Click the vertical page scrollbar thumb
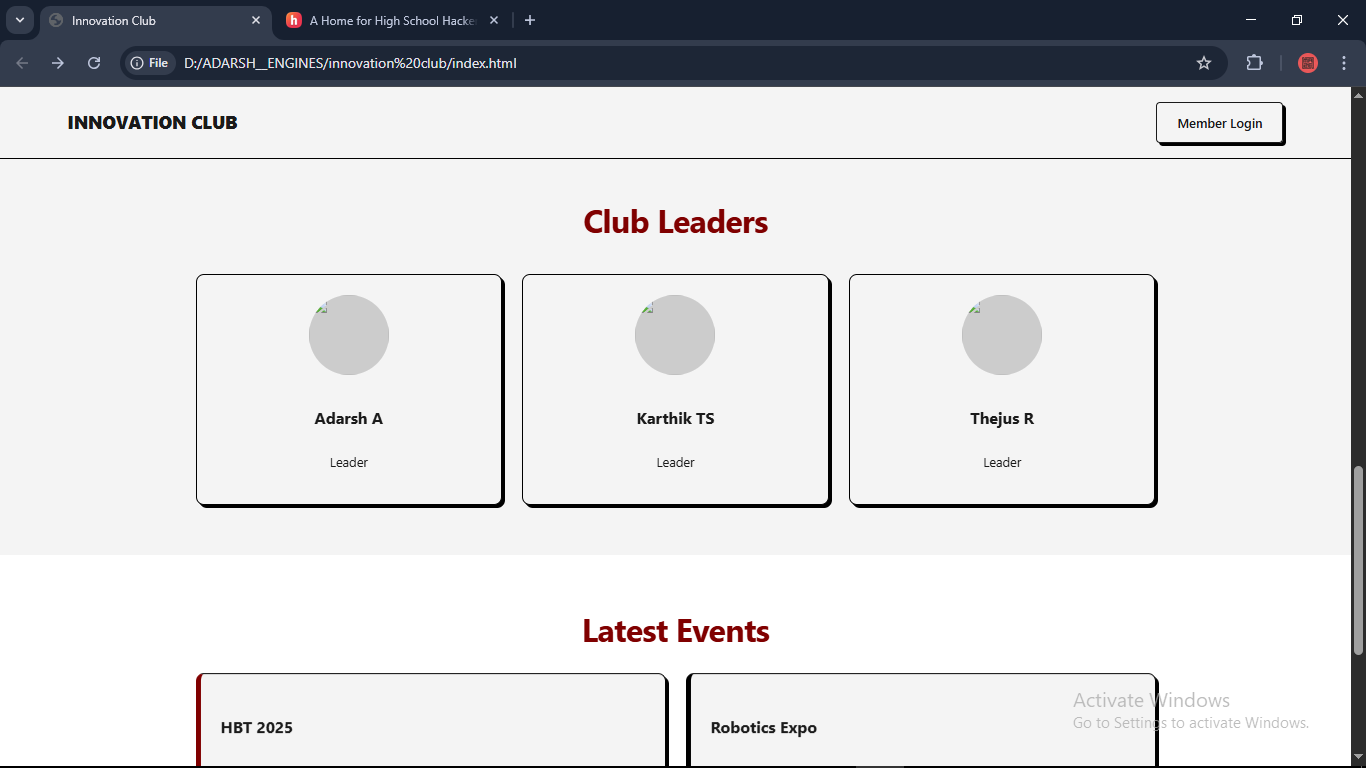 [1358, 560]
